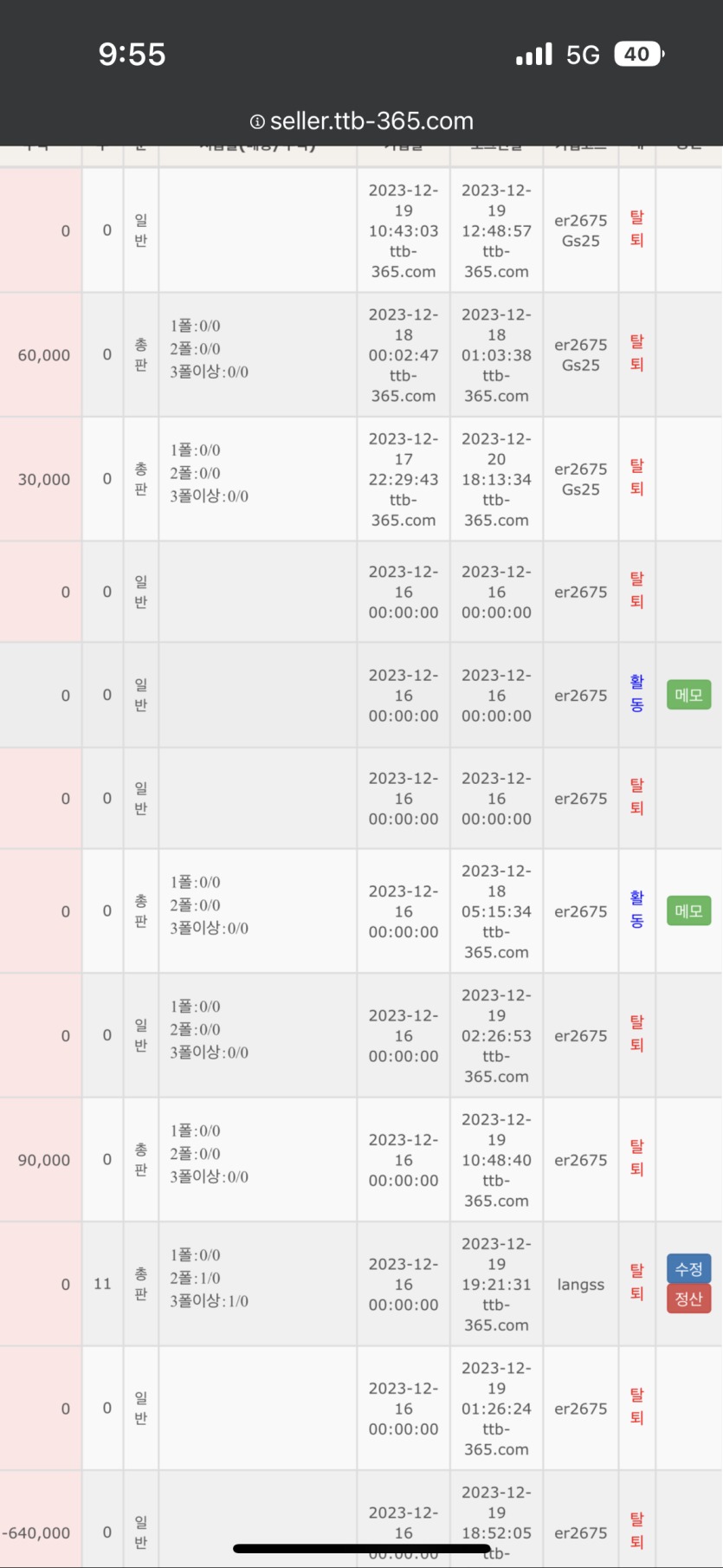Tap the site info icon beside the URL
Viewport: 723px width, 1568px height.
point(257,122)
